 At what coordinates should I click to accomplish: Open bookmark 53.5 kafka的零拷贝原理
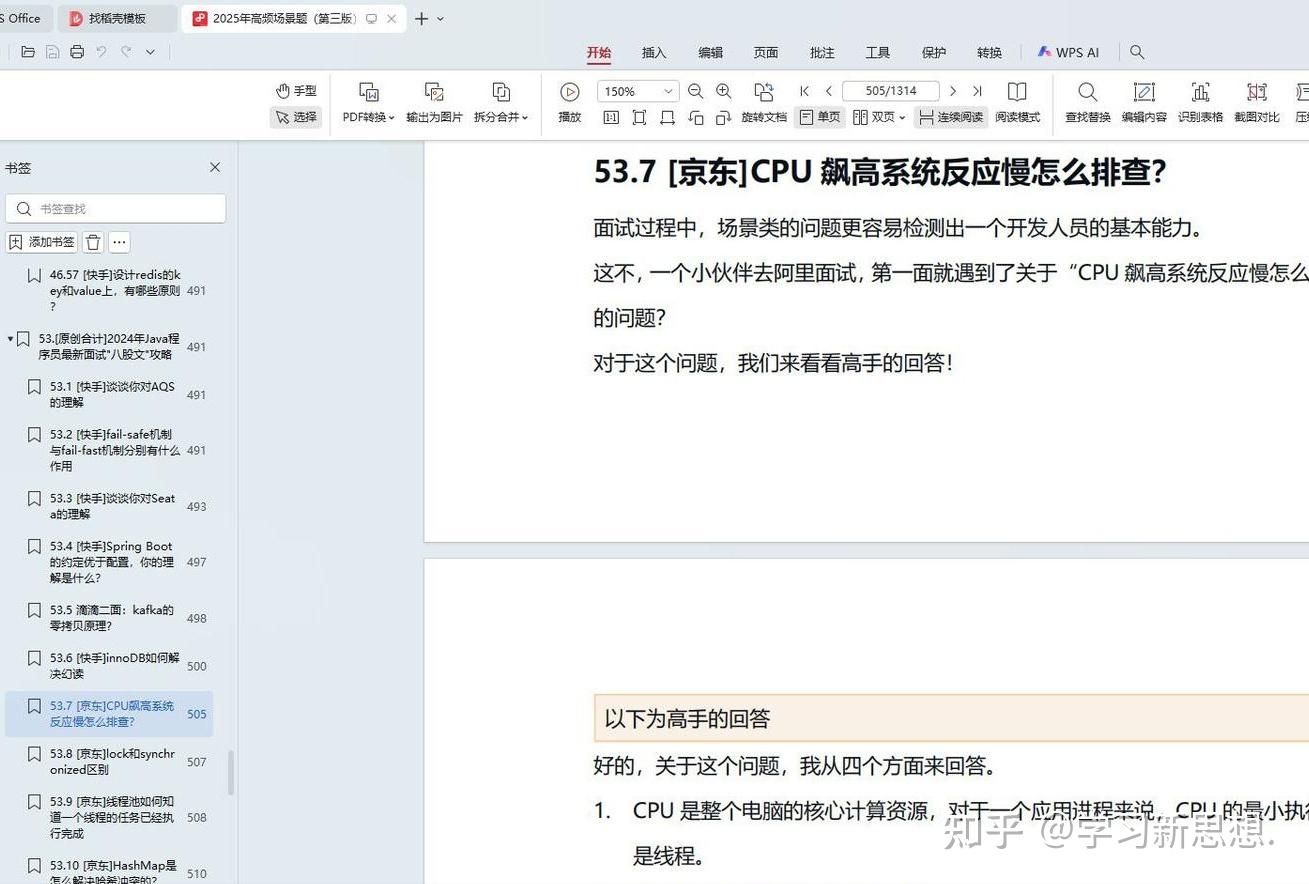coord(112,618)
